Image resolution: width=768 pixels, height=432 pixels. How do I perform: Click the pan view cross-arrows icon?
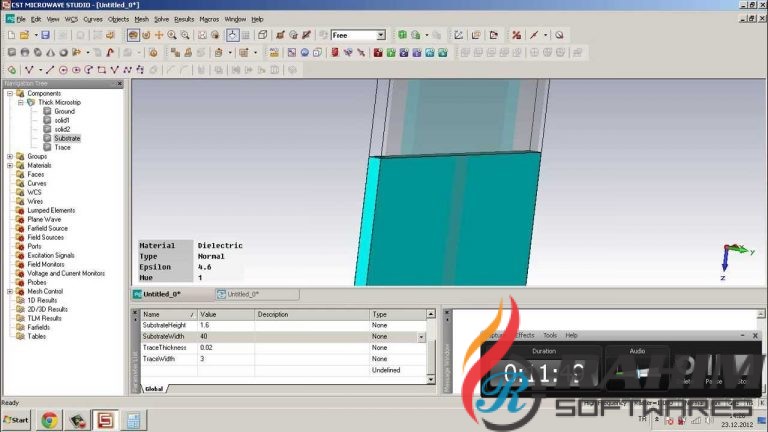click(x=159, y=35)
